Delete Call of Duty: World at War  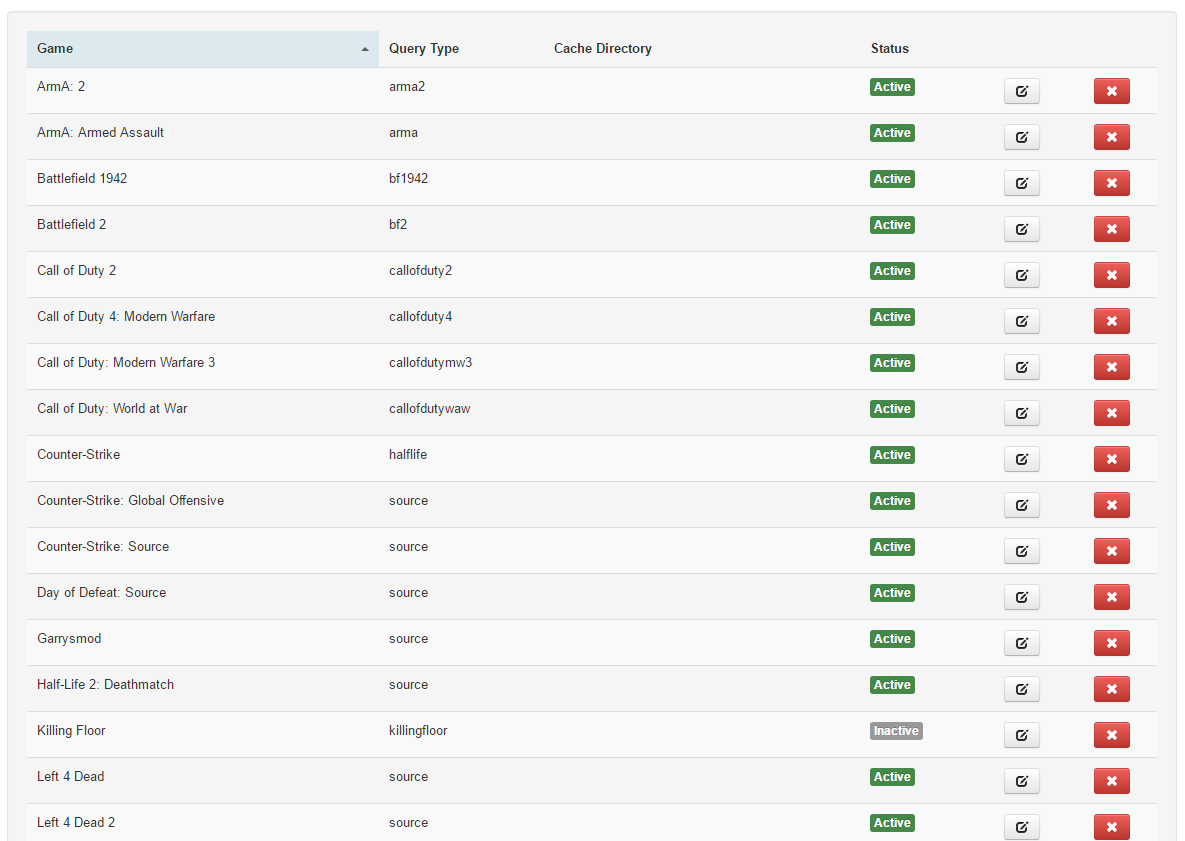point(1112,413)
